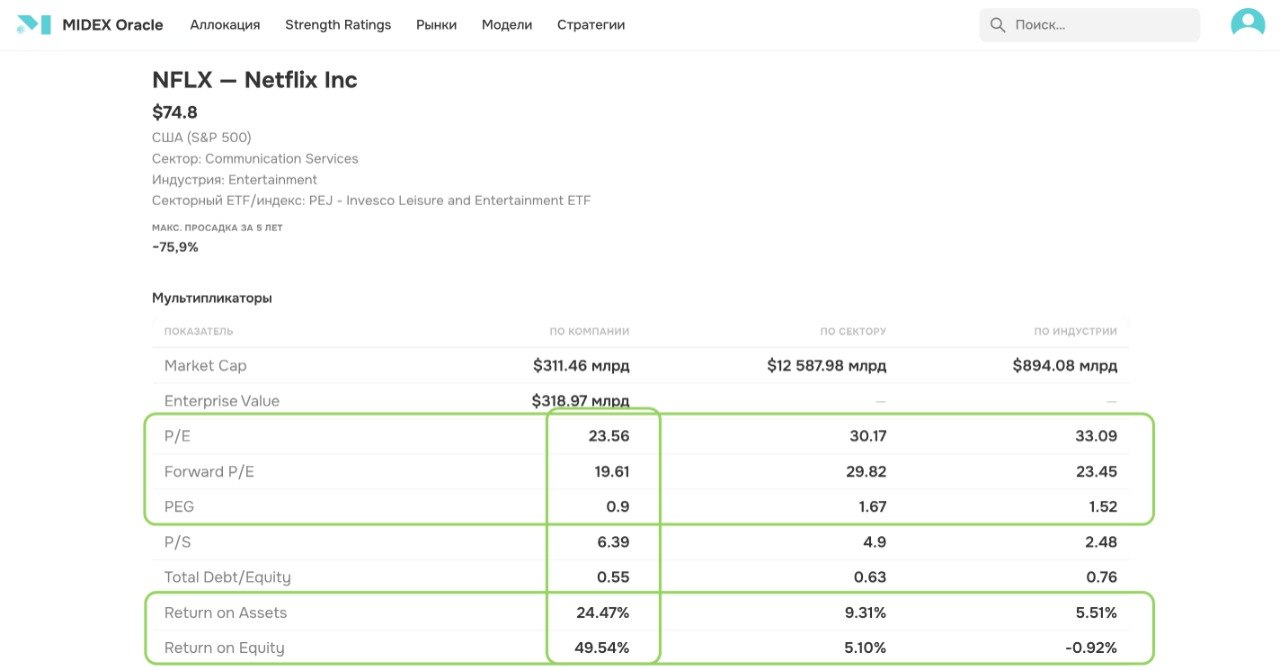
Task: Select company Market Cap $311.46 млрд
Action: (x=581, y=366)
